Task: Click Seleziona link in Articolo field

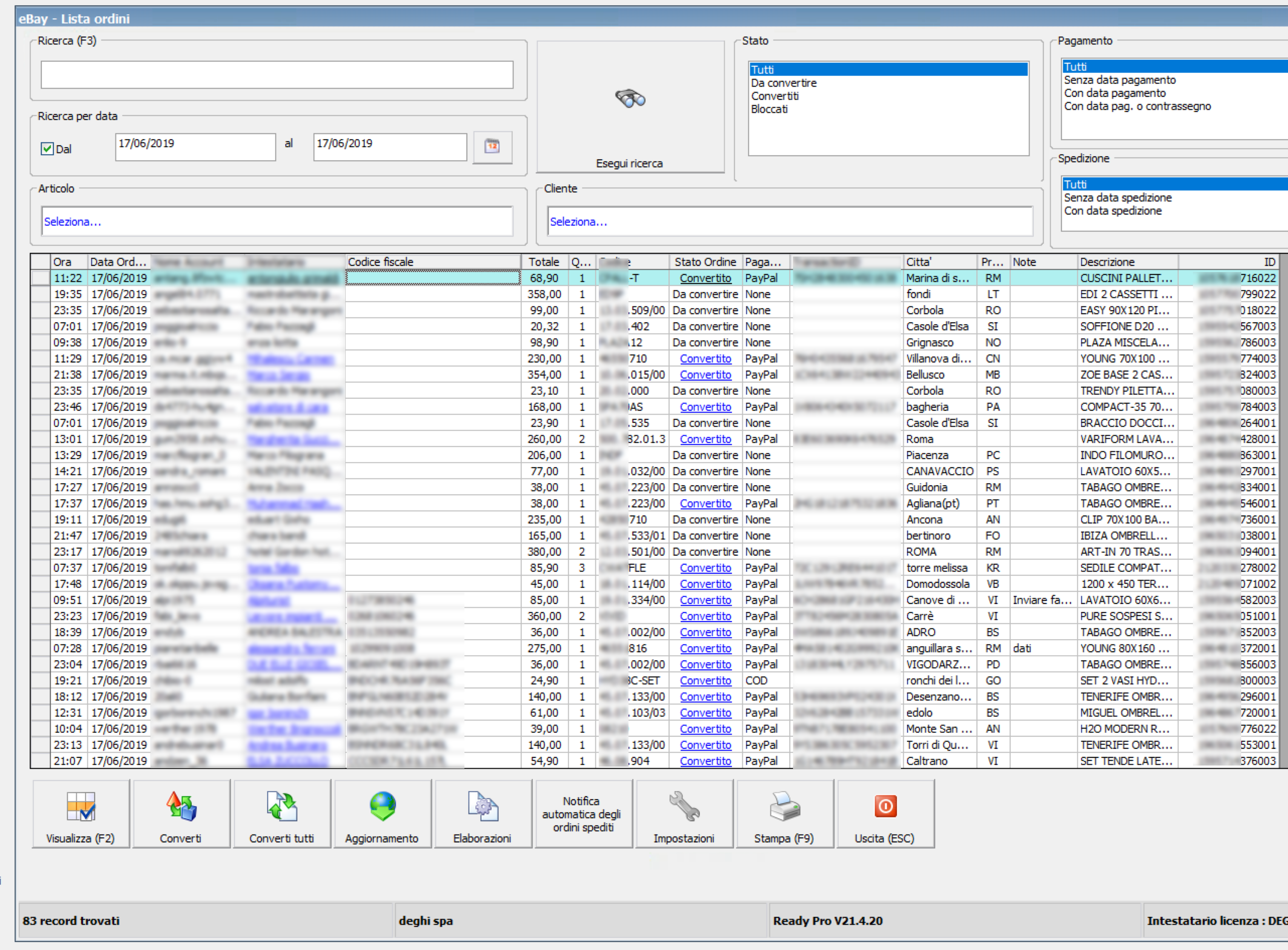Action: [x=72, y=222]
